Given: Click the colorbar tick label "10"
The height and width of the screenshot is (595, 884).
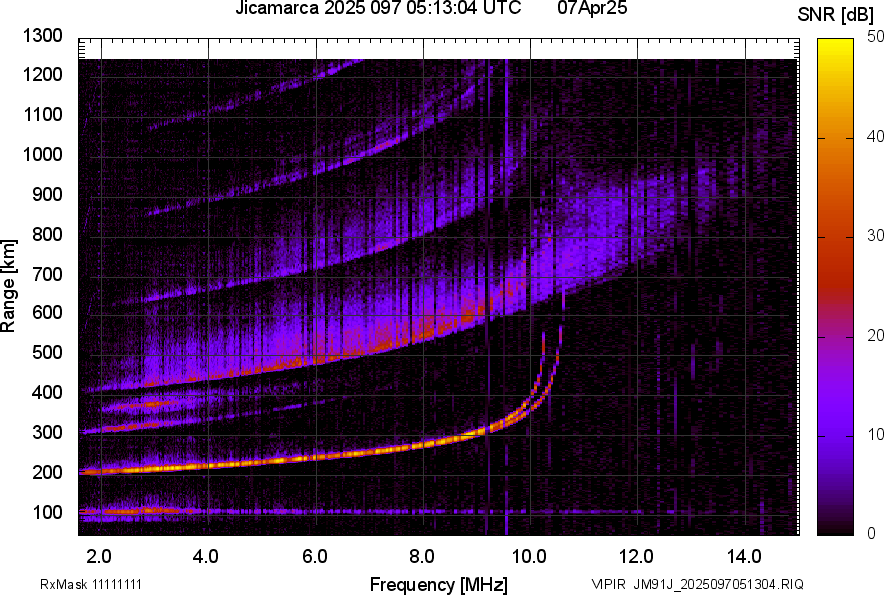Looking at the screenshot, I should (876, 434).
